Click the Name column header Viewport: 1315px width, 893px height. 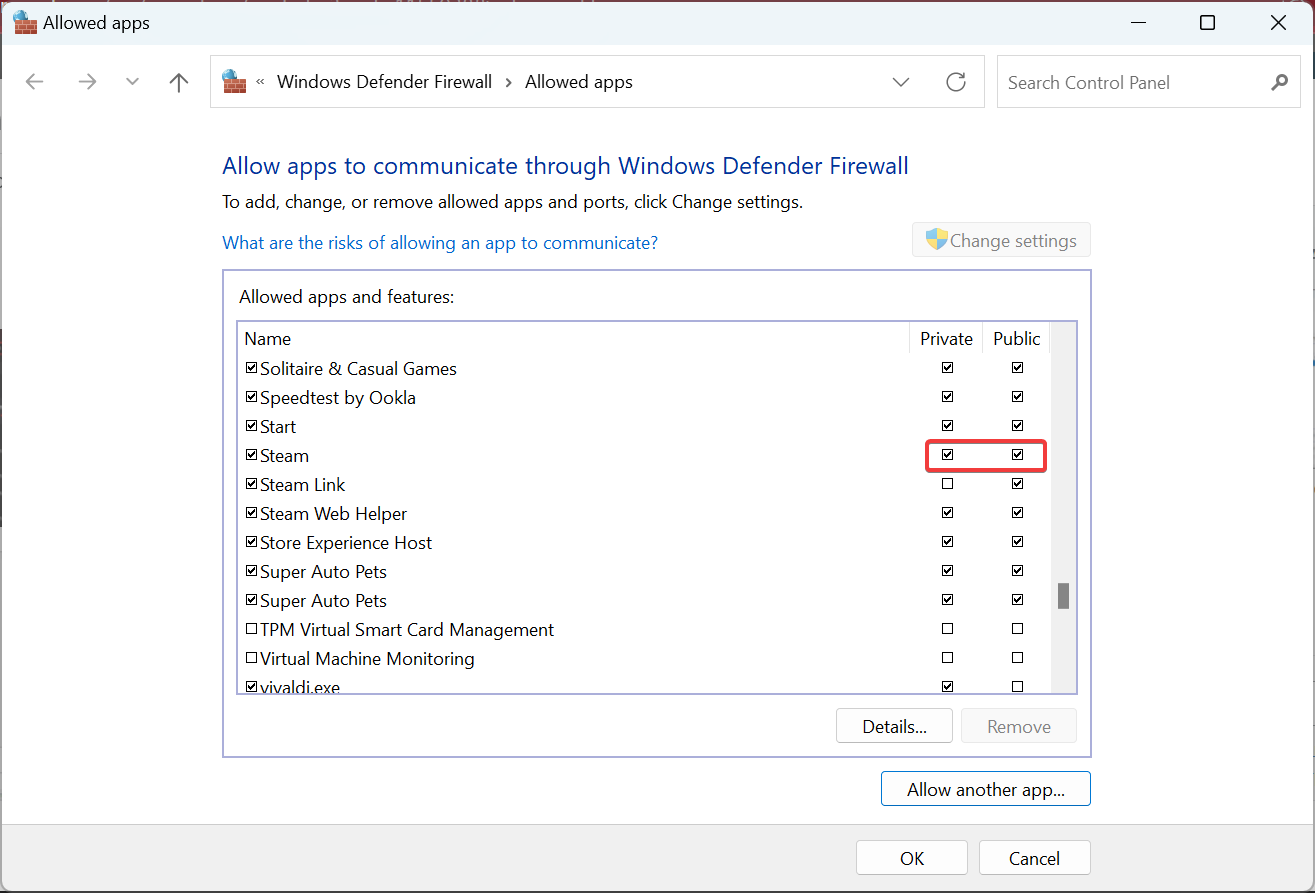coord(268,339)
